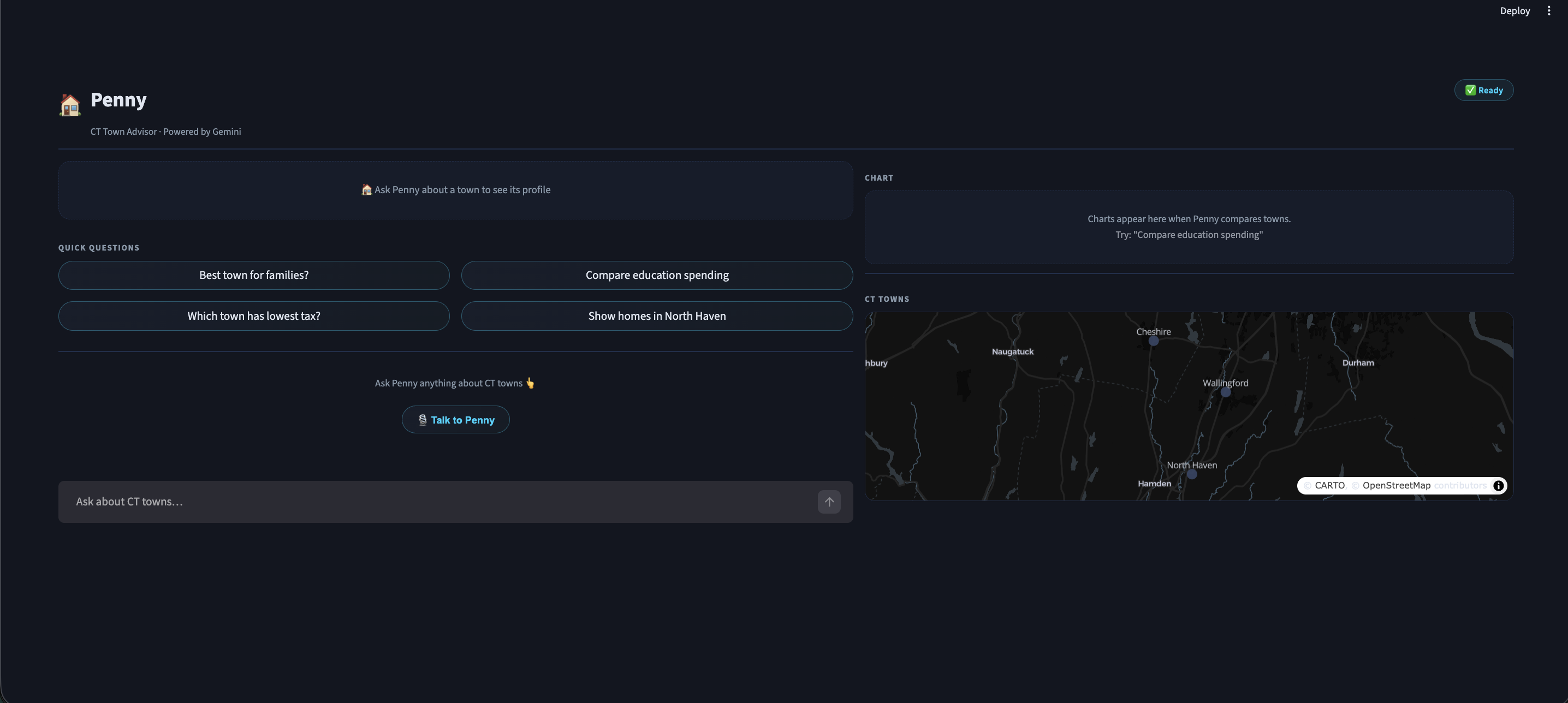Image resolution: width=1568 pixels, height=703 pixels.
Task: Click the send arrow icon in chat input
Action: pyautogui.click(x=828, y=502)
